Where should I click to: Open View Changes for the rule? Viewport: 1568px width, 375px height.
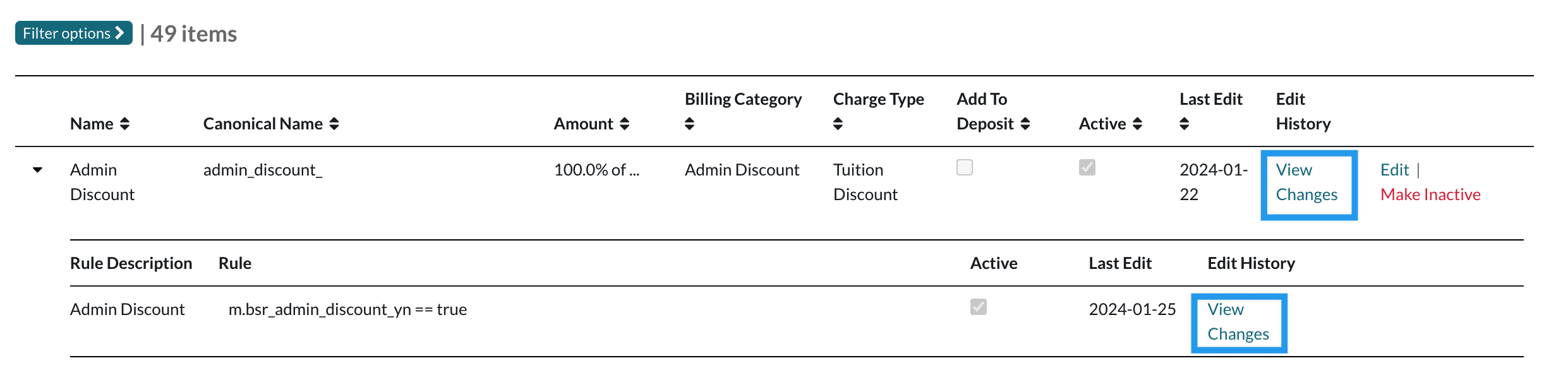(x=1238, y=322)
